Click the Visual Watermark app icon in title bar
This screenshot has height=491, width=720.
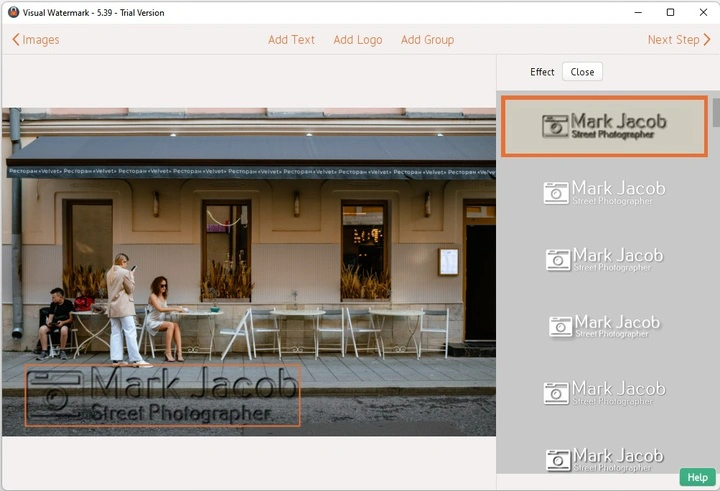point(13,13)
